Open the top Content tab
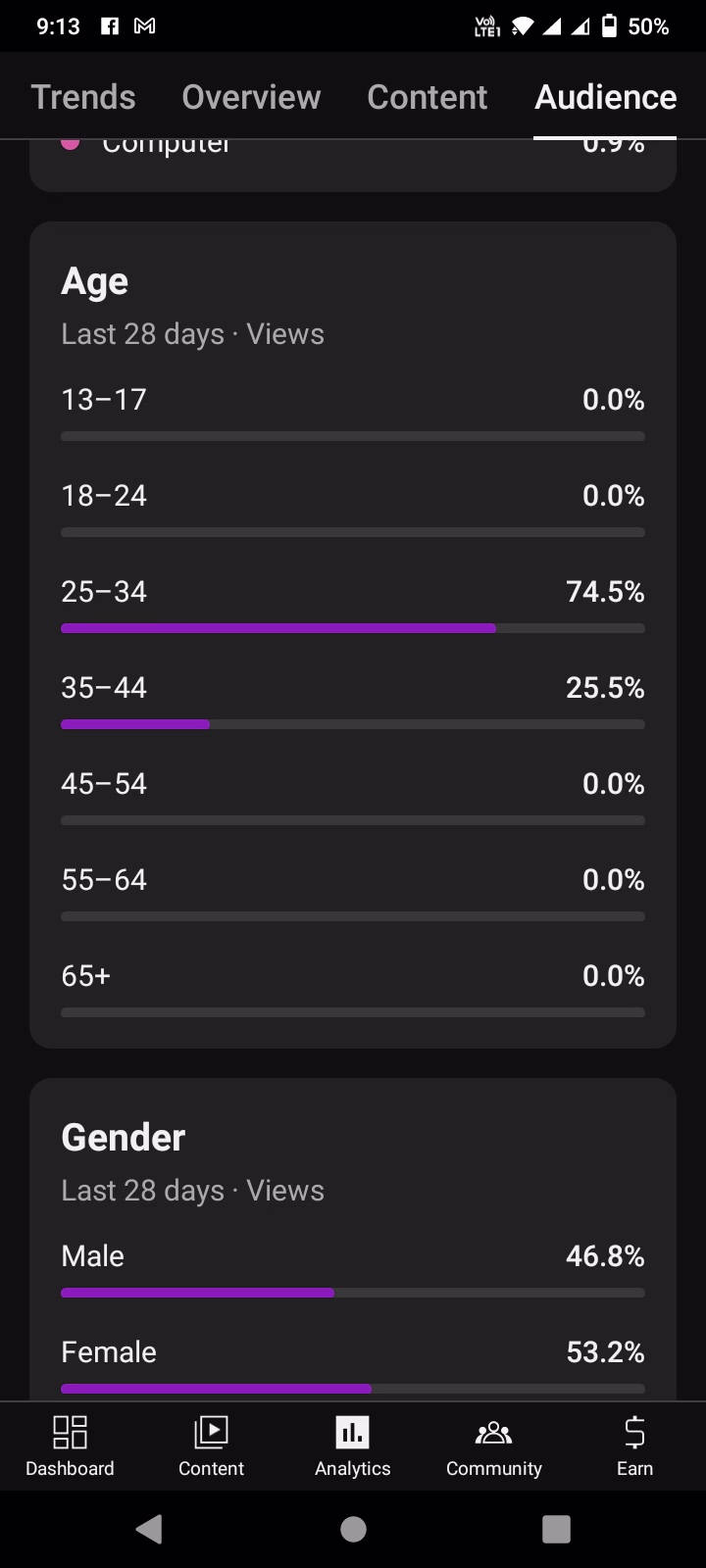 (x=427, y=97)
